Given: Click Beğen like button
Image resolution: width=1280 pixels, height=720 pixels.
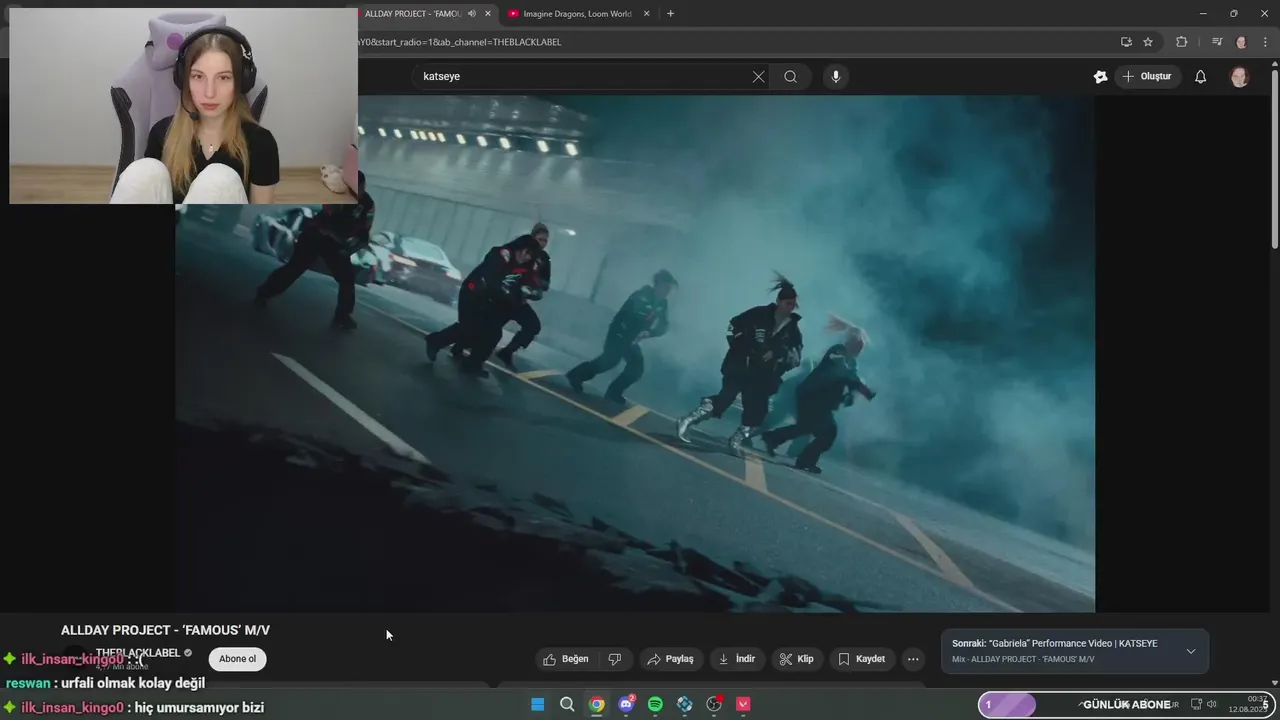Looking at the screenshot, I should (566, 659).
